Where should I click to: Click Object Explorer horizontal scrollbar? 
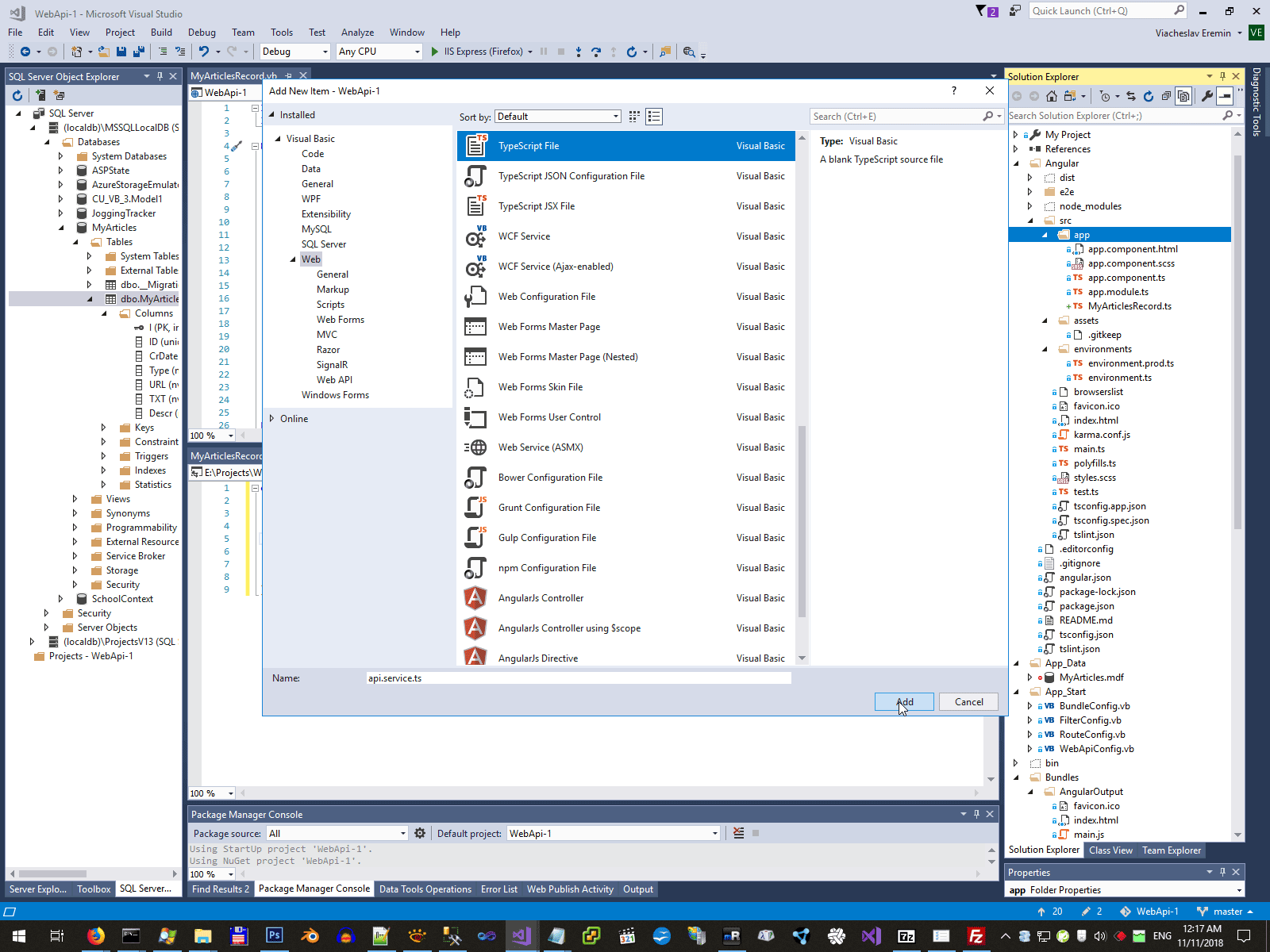click(52, 873)
